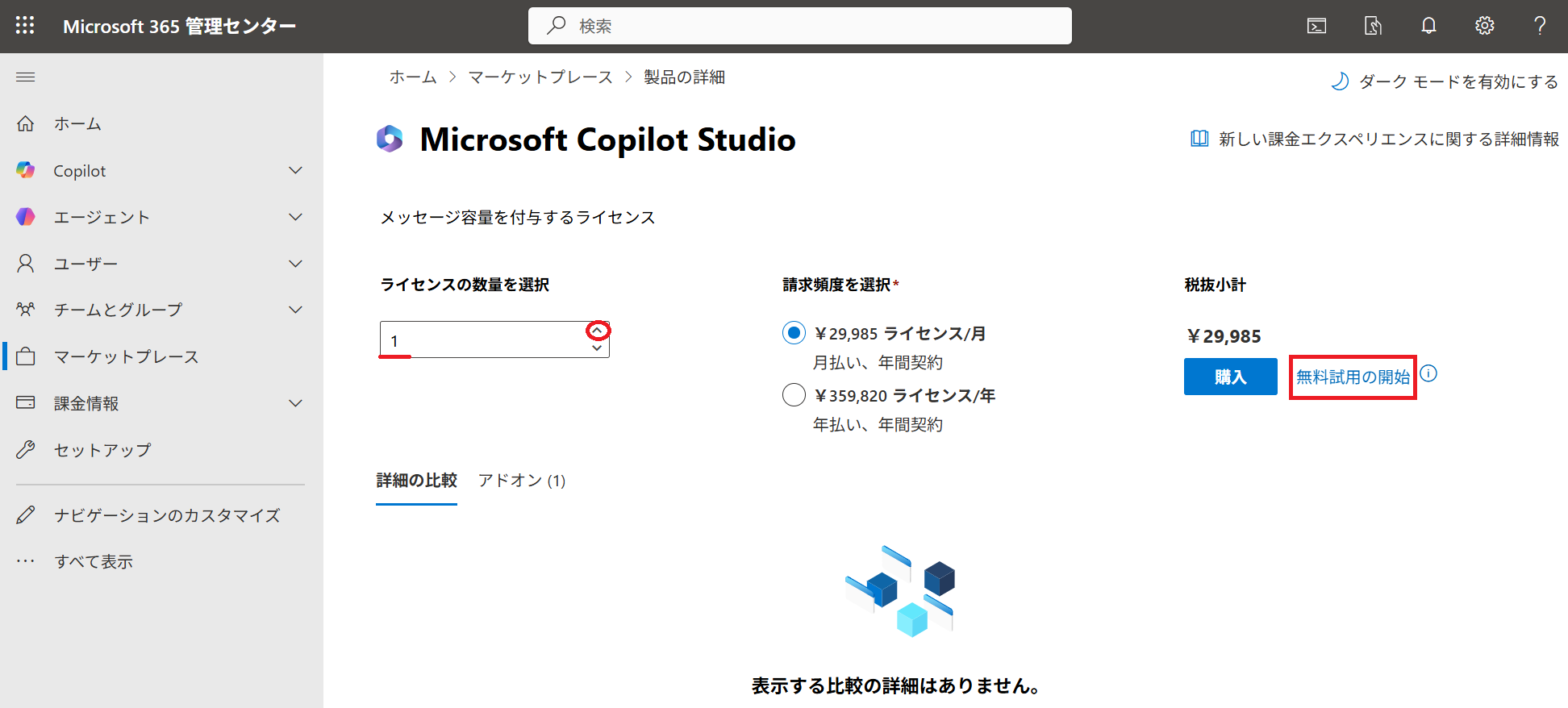This screenshot has height=708, width=1568.
Task: Open マーケットプレース in the sidebar
Action: pos(126,356)
